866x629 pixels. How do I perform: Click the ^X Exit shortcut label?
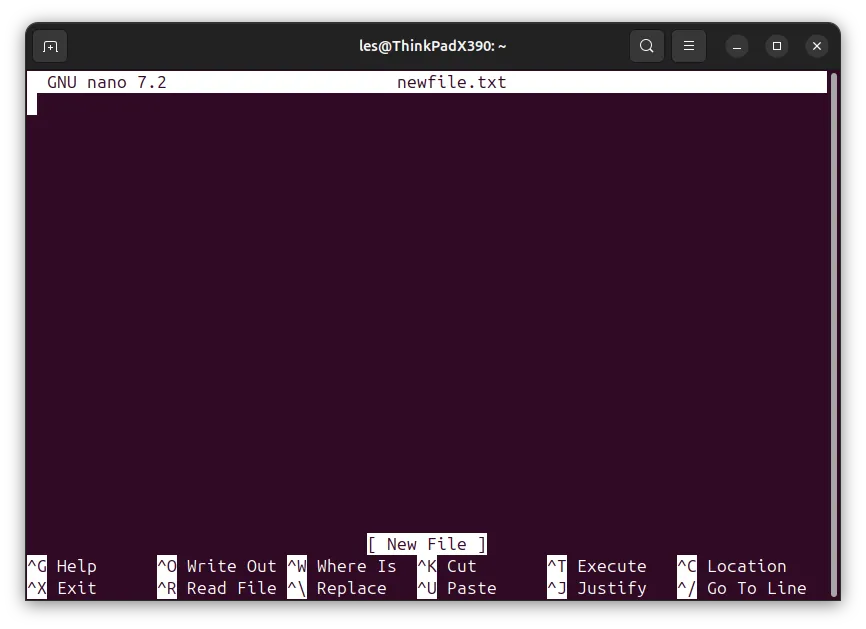coord(62,588)
